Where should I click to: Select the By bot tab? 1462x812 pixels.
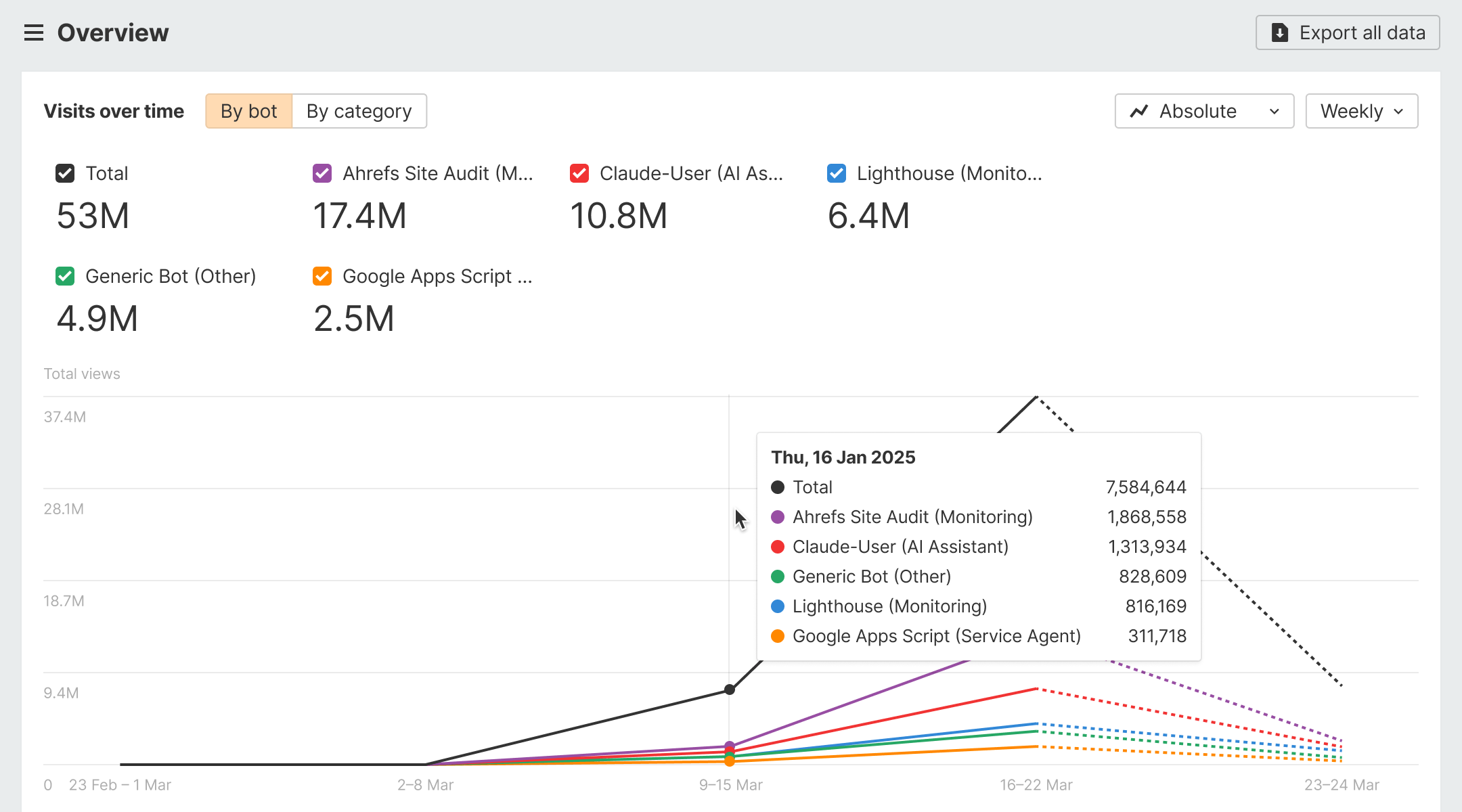click(x=248, y=111)
